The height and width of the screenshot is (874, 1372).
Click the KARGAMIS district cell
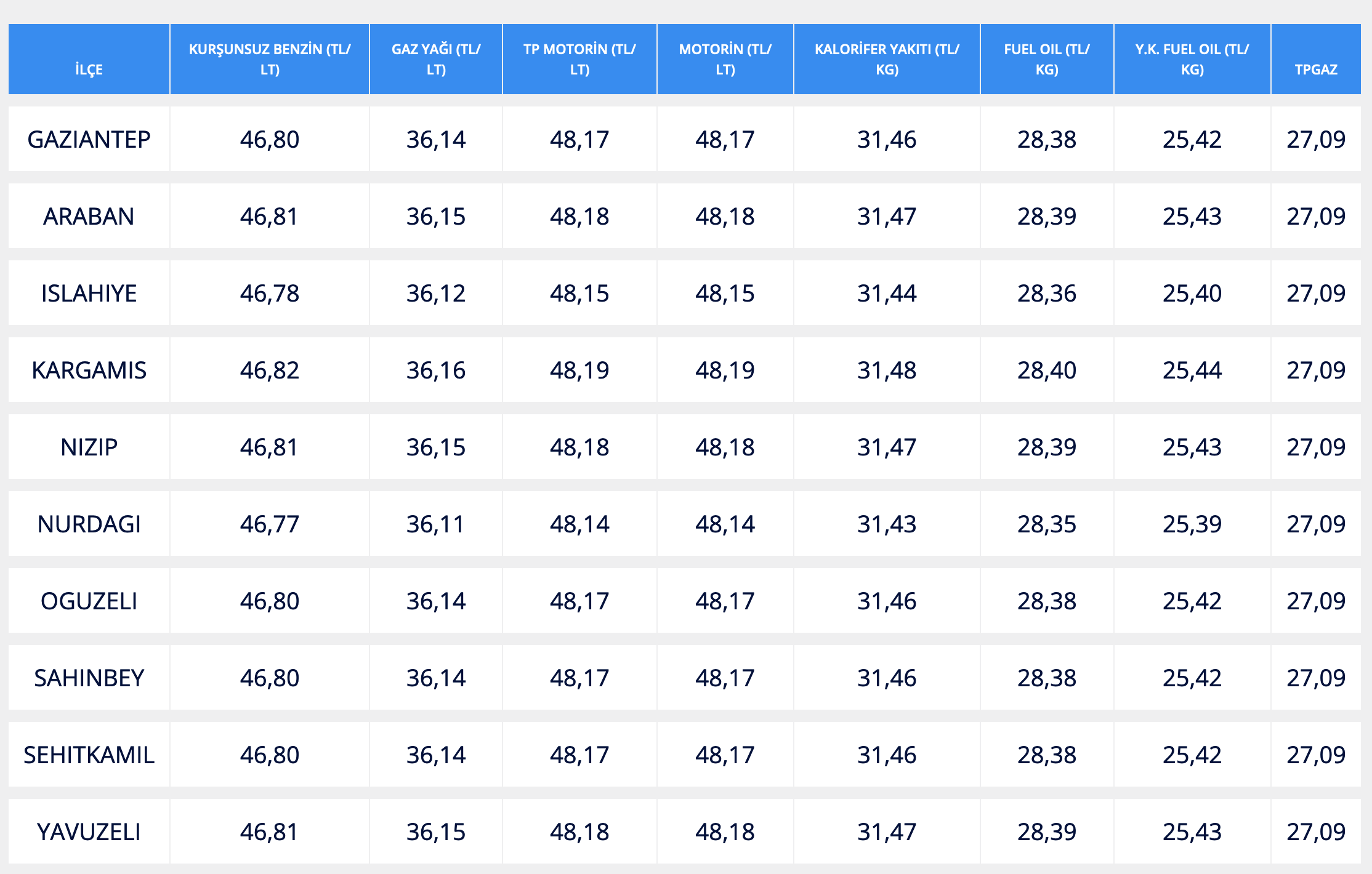(89, 371)
